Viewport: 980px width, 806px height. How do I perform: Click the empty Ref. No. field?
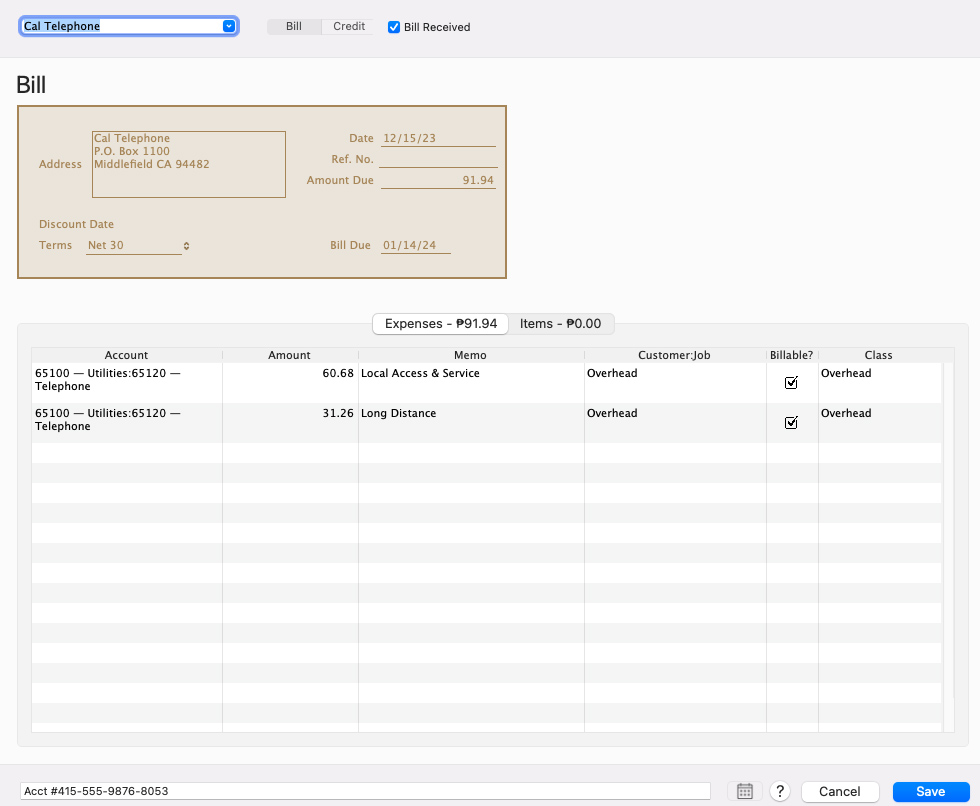[x=438, y=158]
